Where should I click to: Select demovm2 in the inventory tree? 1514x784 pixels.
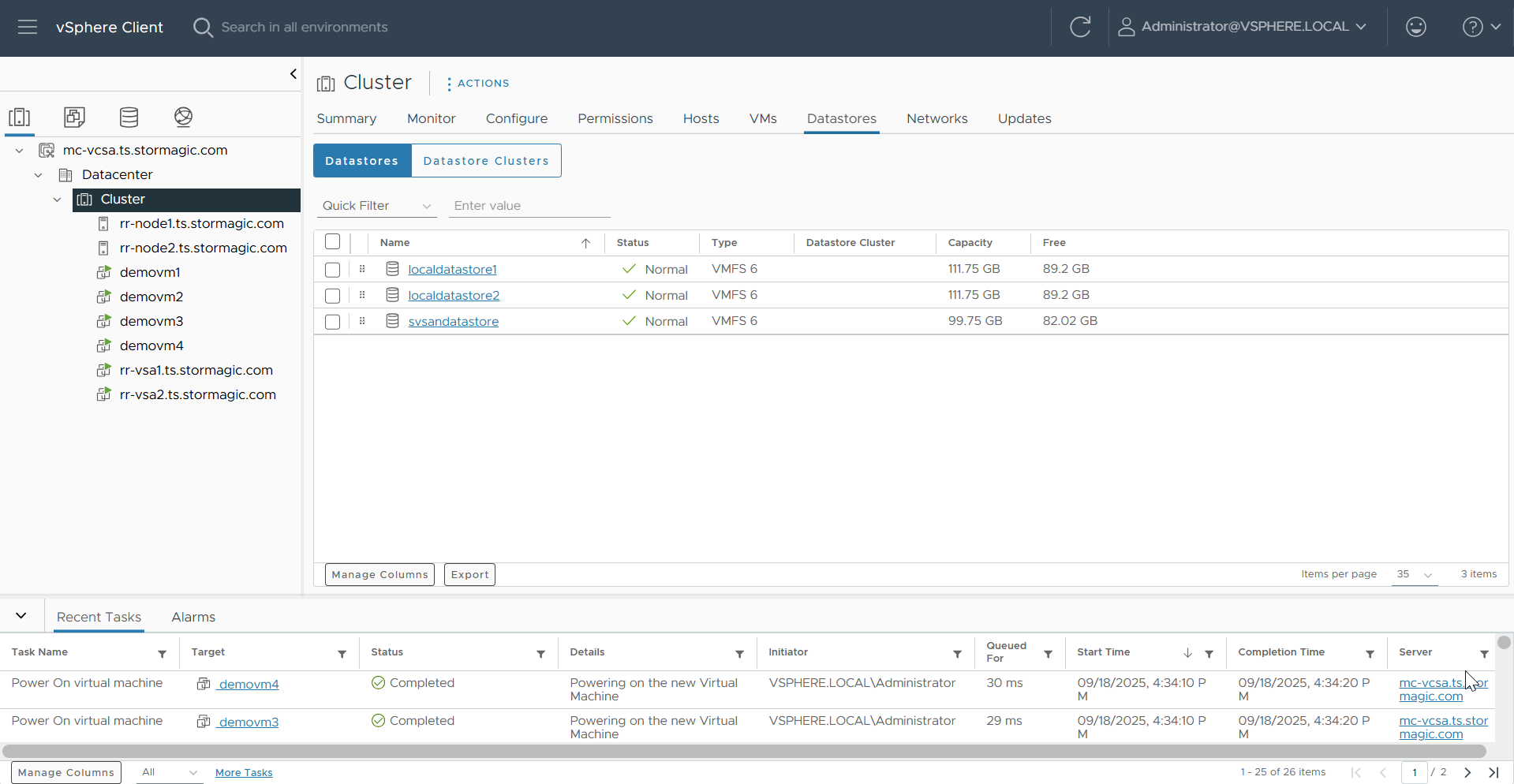pos(151,297)
